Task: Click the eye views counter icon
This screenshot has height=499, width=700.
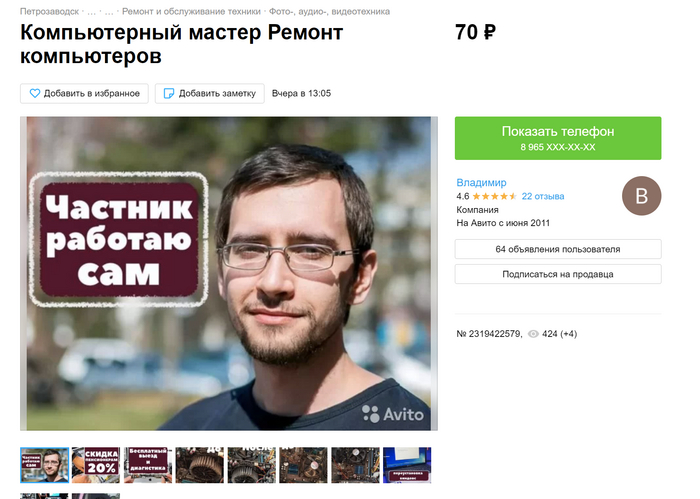Action: (533, 334)
